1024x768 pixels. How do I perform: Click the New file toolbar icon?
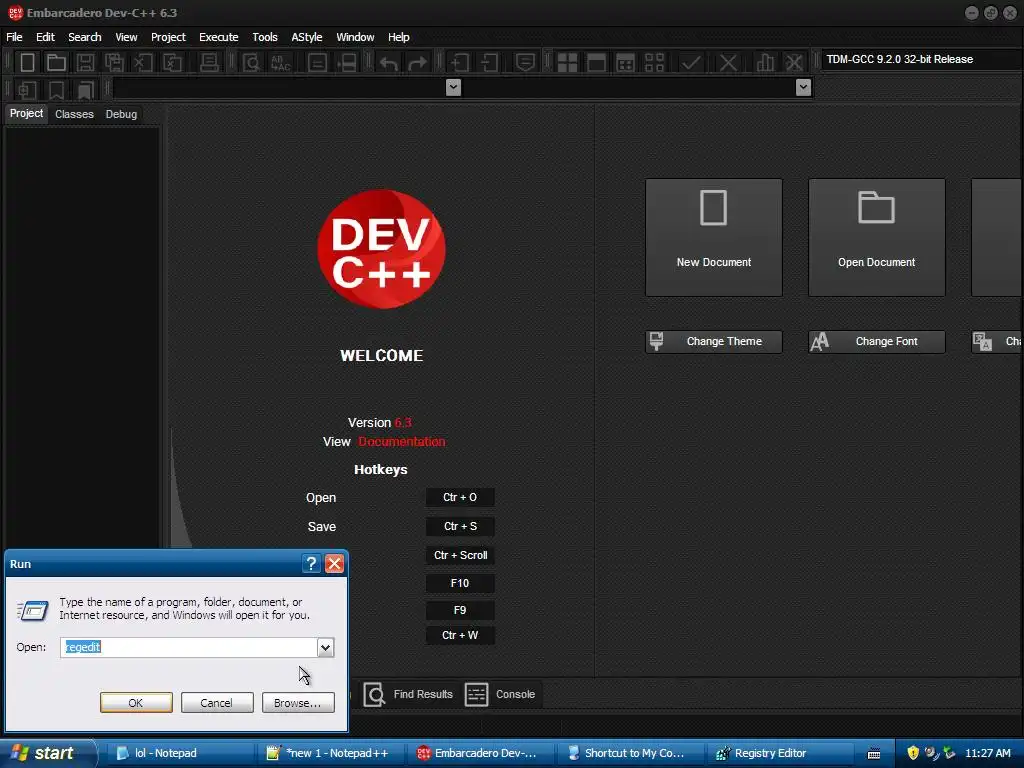click(27, 63)
